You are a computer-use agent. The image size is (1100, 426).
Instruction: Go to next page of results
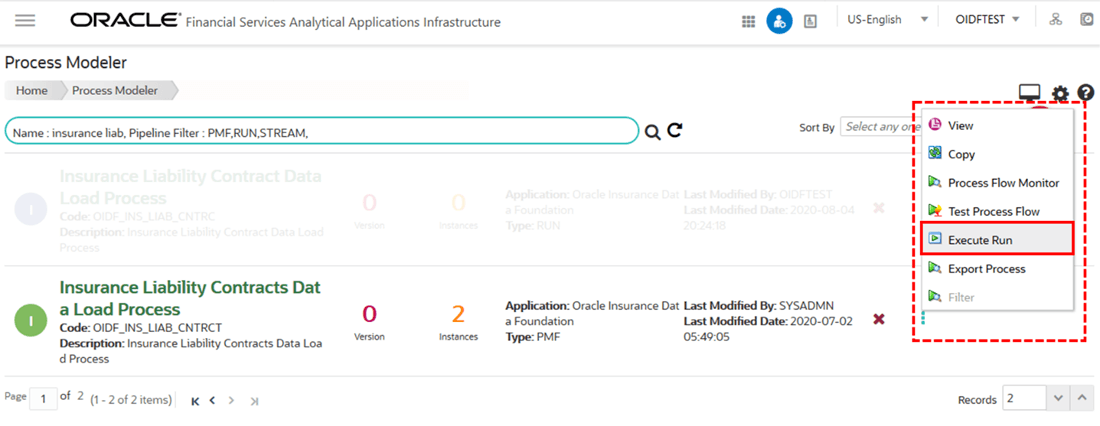pyautogui.click(x=232, y=400)
